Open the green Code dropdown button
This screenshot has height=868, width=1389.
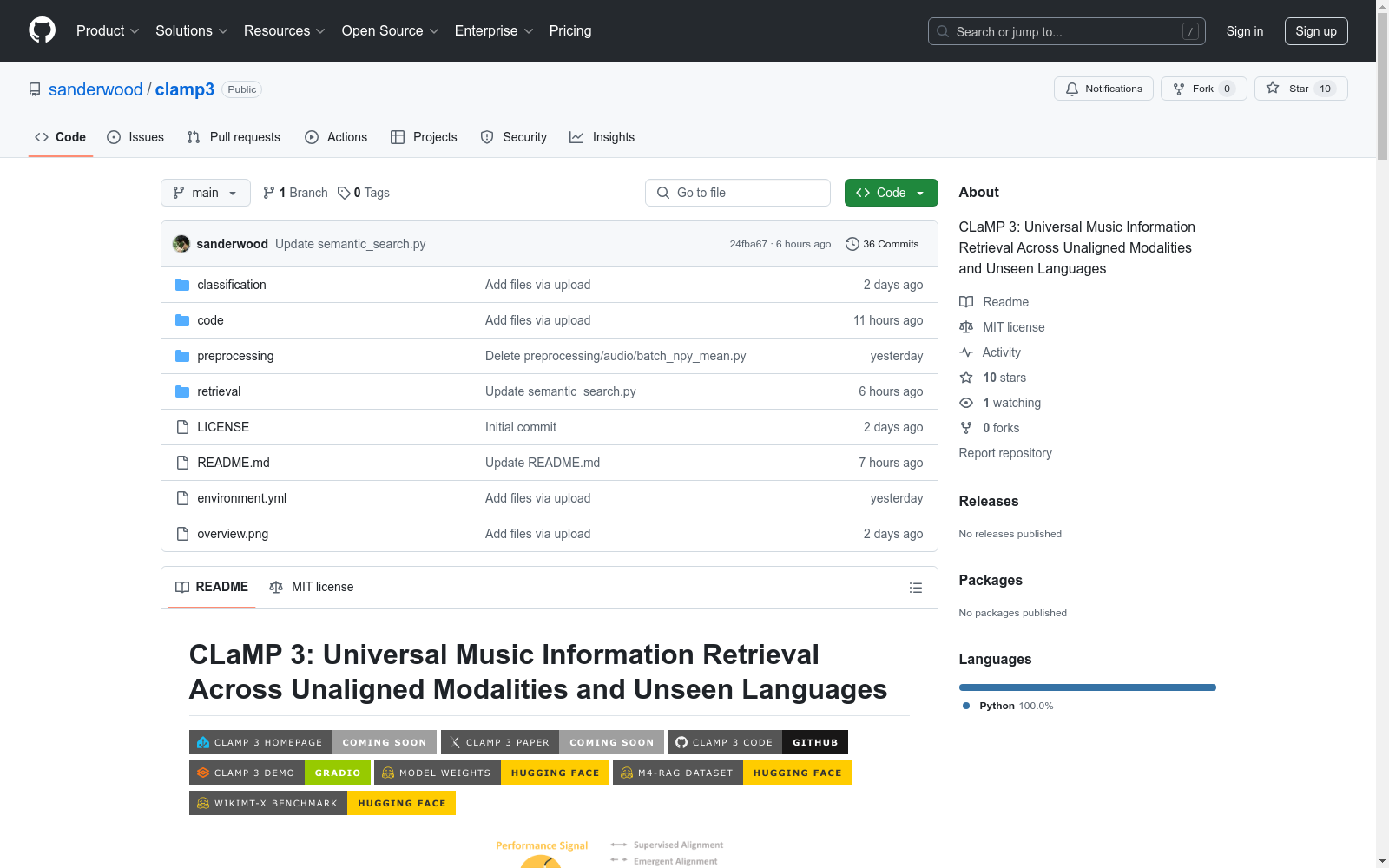tap(891, 193)
